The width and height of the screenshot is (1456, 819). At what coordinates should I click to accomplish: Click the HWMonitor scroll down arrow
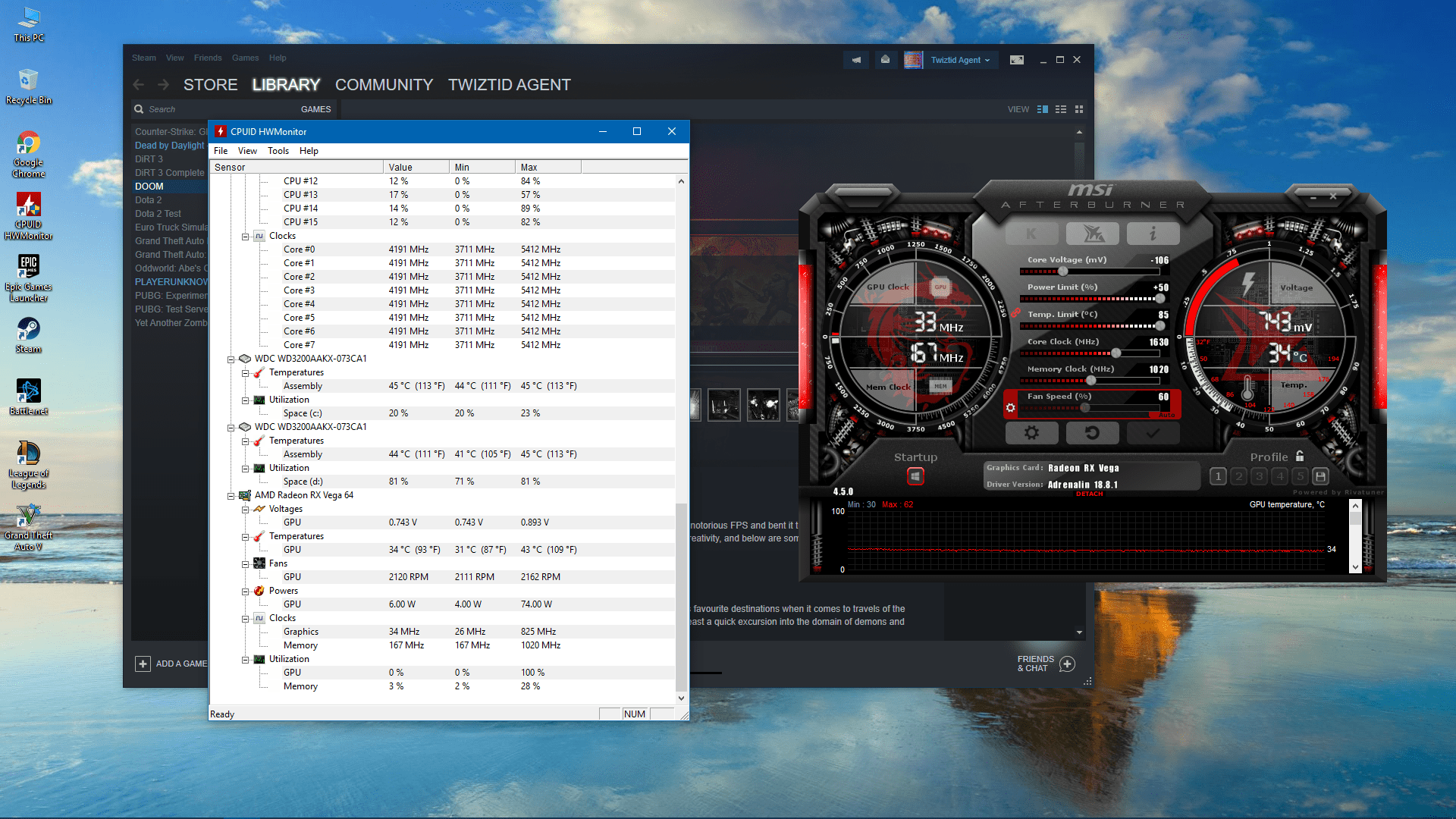pyautogui.click(x=681, y=698)
